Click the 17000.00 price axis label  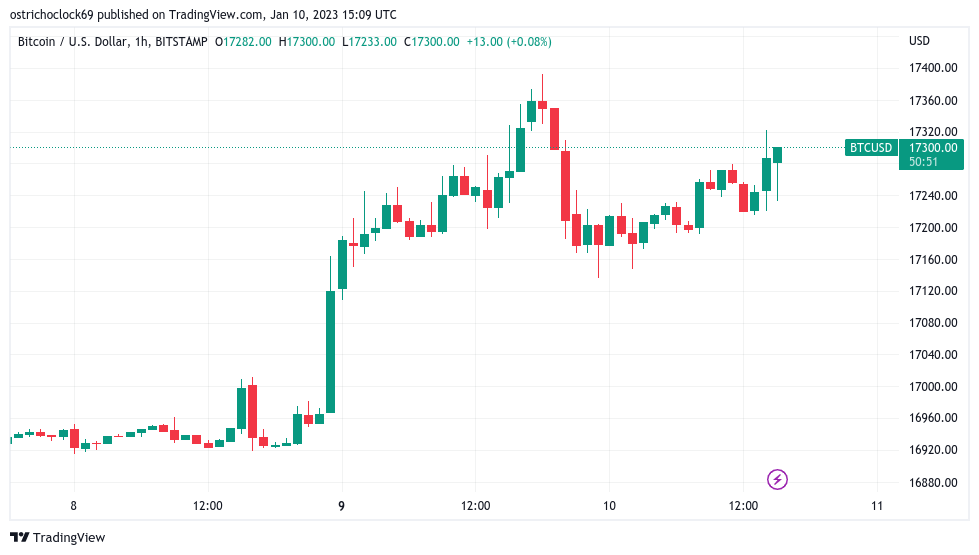pyautogui.click(x=933, y=386)
